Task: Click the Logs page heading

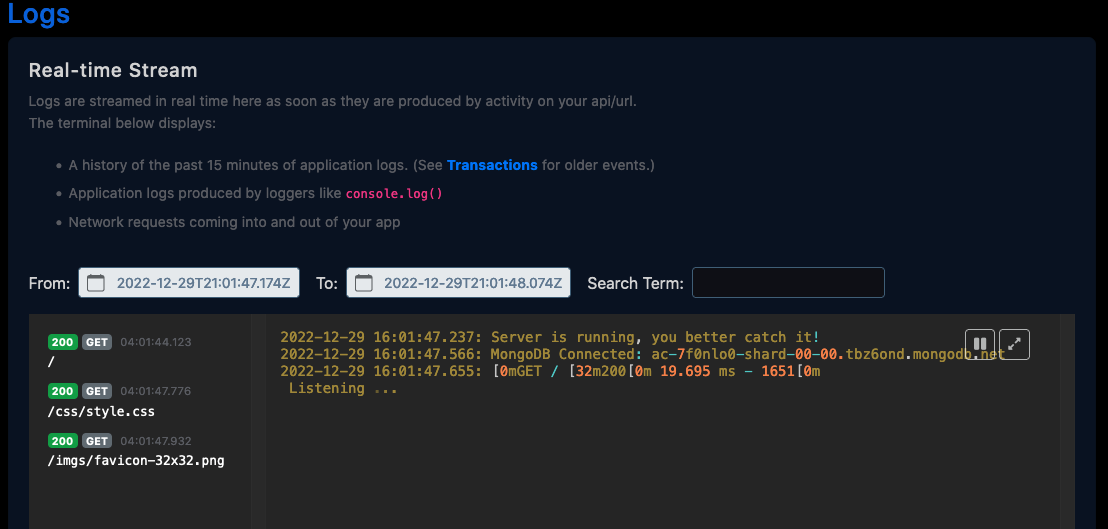Action: tap(39, 15)
